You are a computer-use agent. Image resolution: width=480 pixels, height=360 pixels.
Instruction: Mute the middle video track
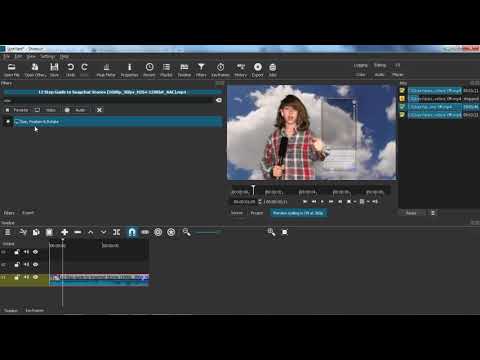tap(26, 265)
